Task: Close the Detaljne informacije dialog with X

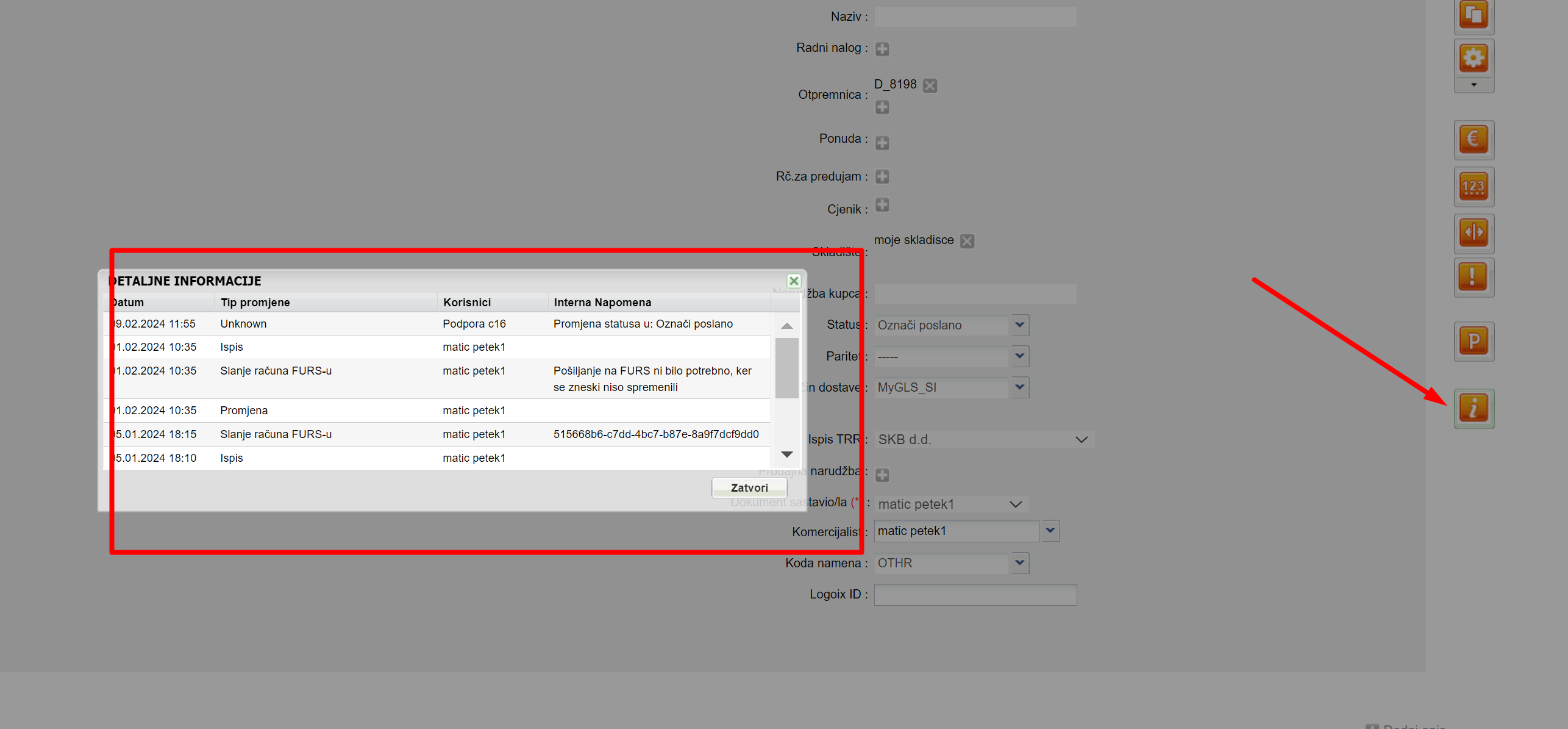Action: (794, 281)
